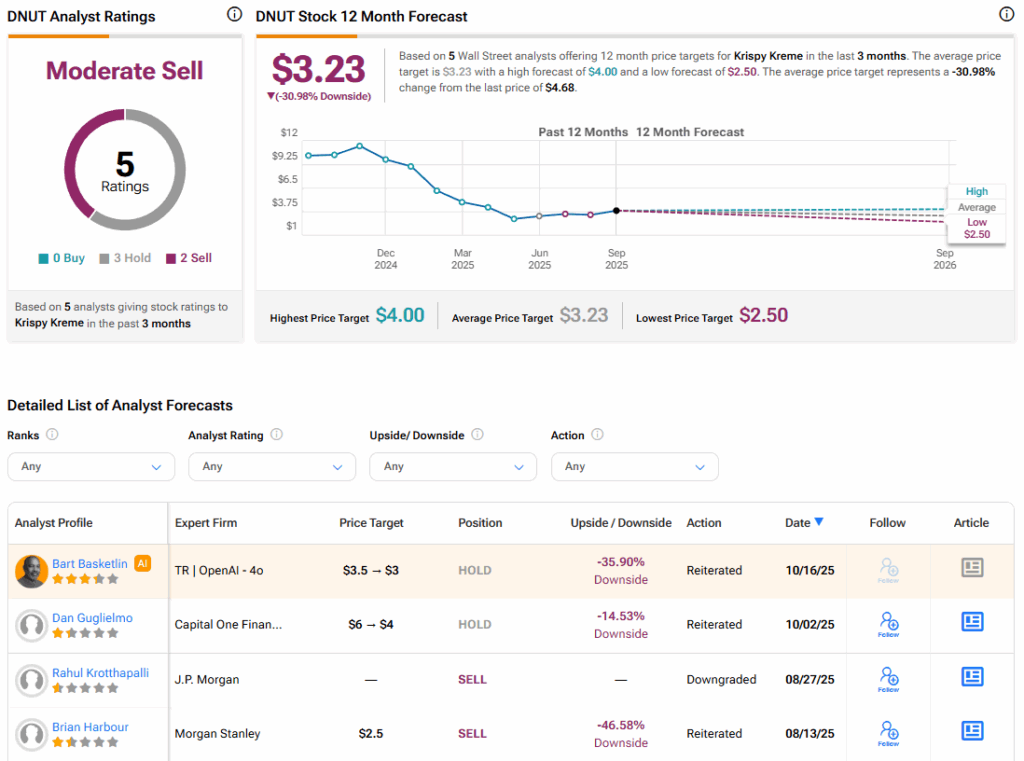Image resolution: width=1024 pixels, height=761 pixels.
Task: Follow analyst Rahul Krotthapalli
Action: click(888, 678)
